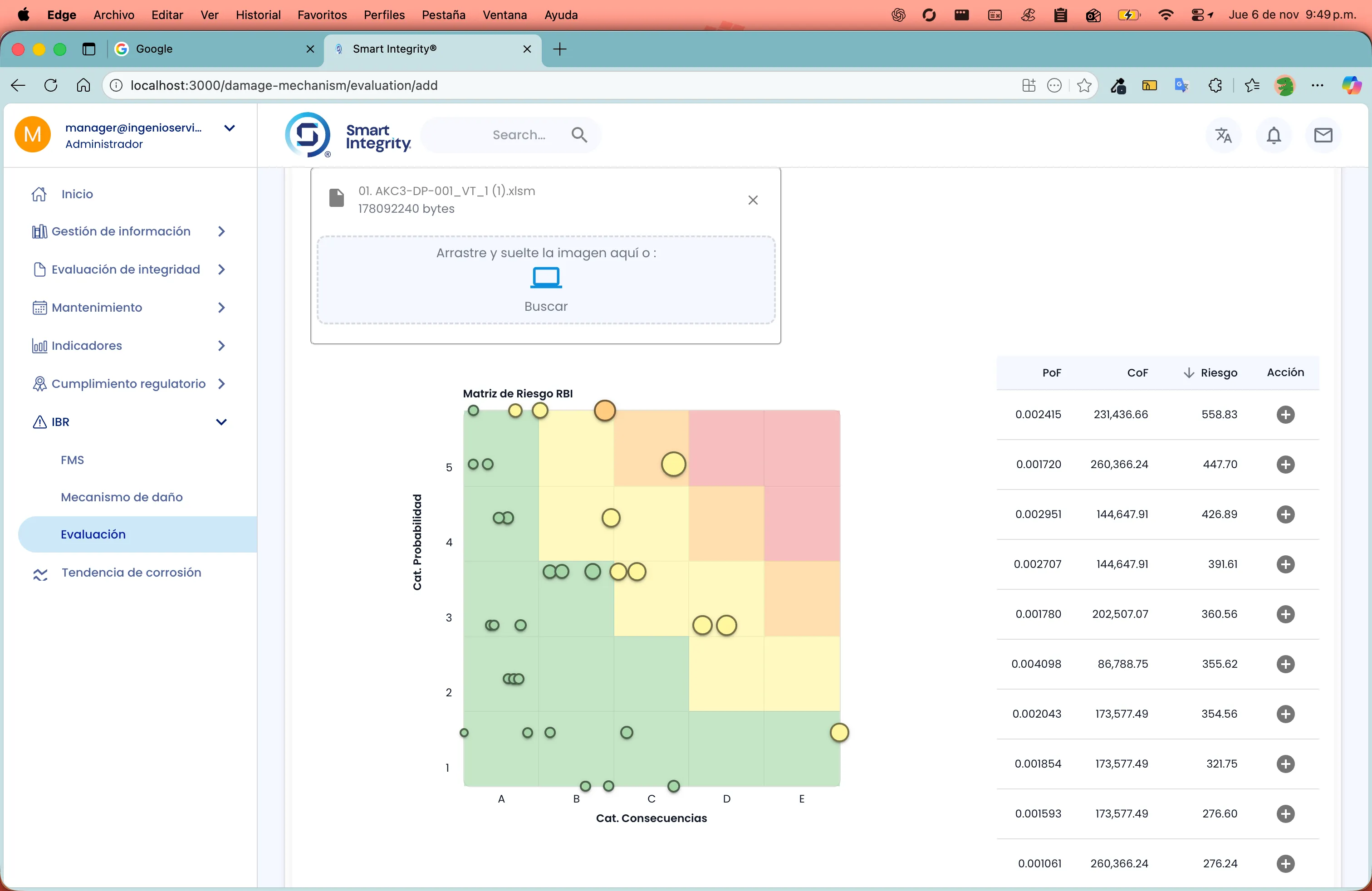This screenshot has height=891, width=1372.
Task: Click the laptop browse icon
Action: [x=545, y=278]
